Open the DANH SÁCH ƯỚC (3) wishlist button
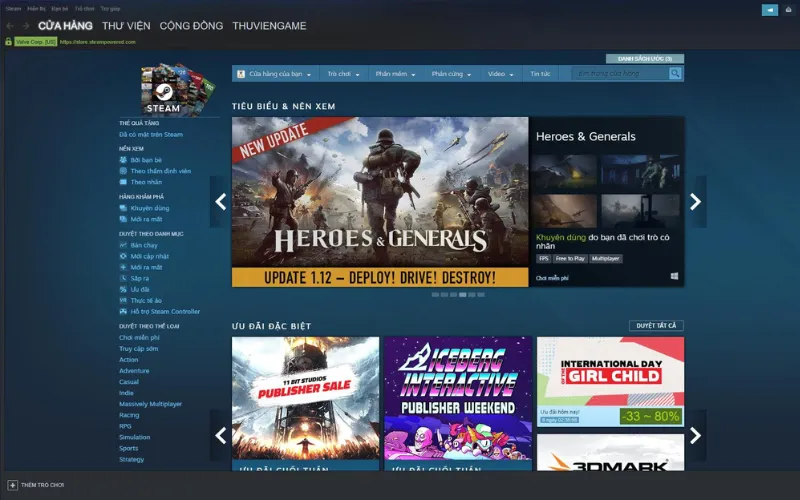Viewport: 800px width, 500px height. click(645, 59)
